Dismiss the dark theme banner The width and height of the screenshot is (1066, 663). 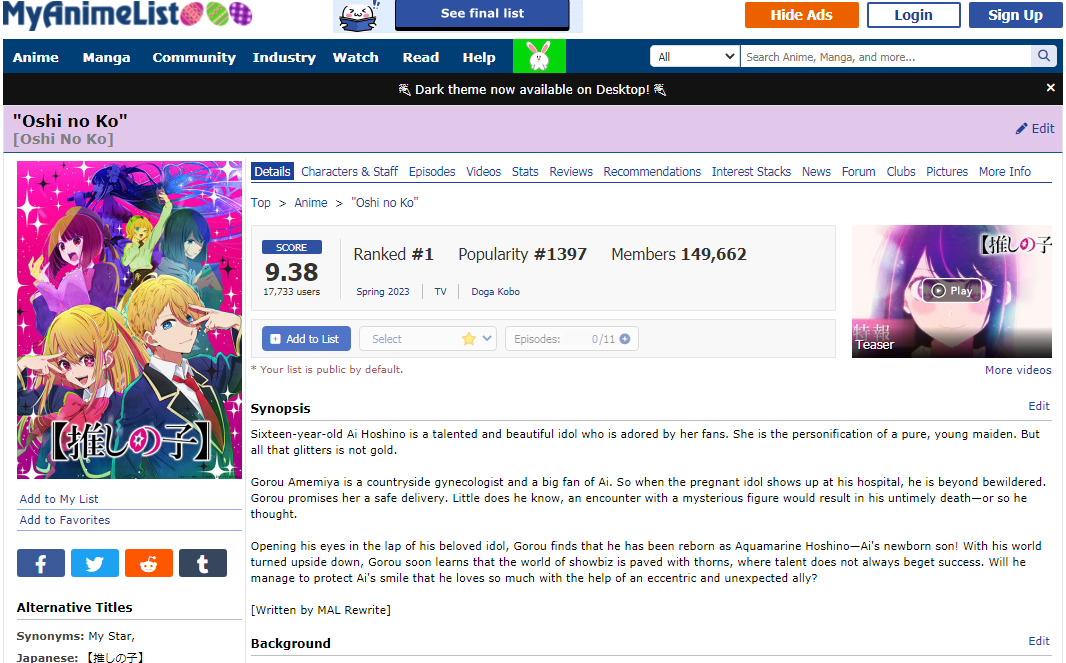point(1050,88)
